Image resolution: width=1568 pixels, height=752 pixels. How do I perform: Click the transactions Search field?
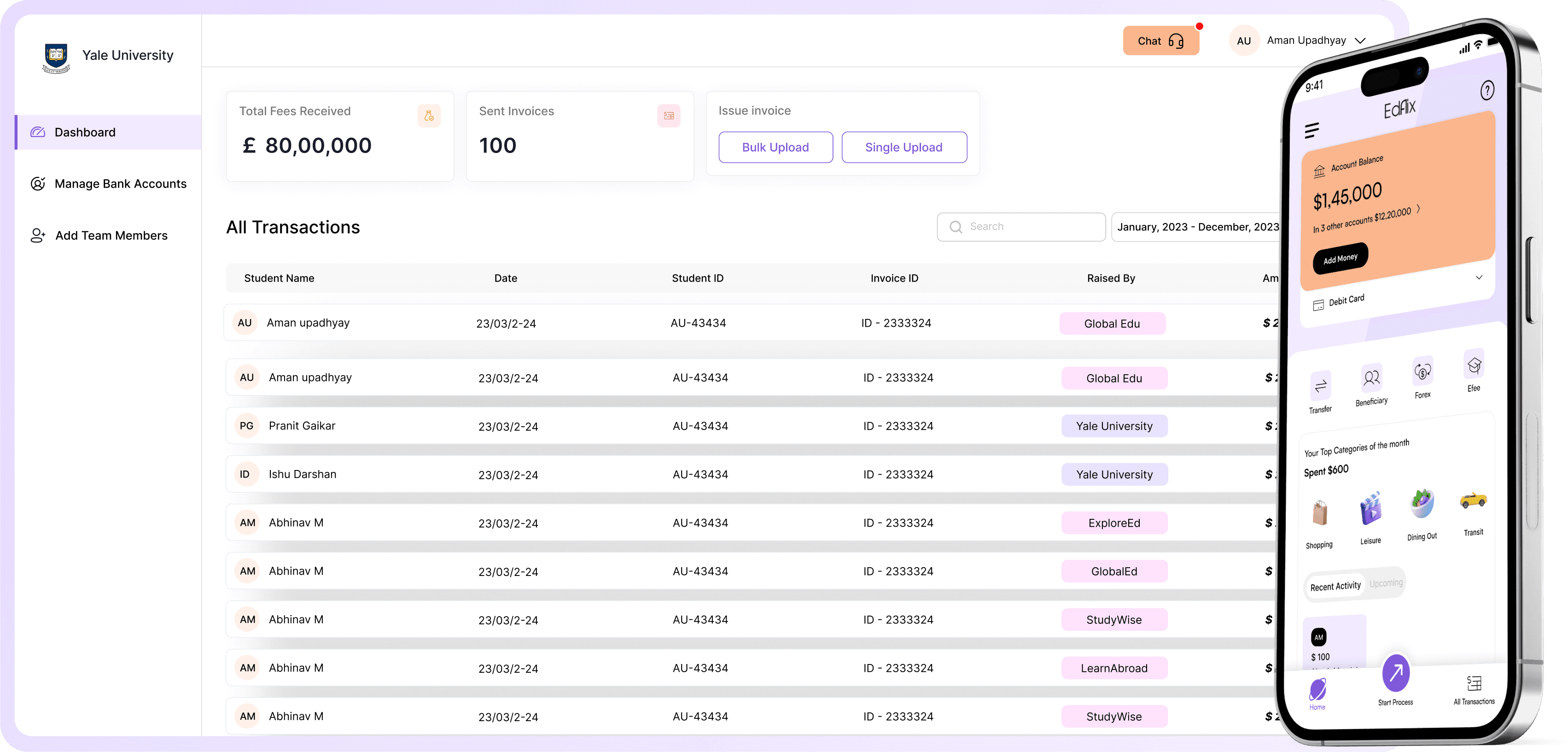click(x=1021, y=227)
